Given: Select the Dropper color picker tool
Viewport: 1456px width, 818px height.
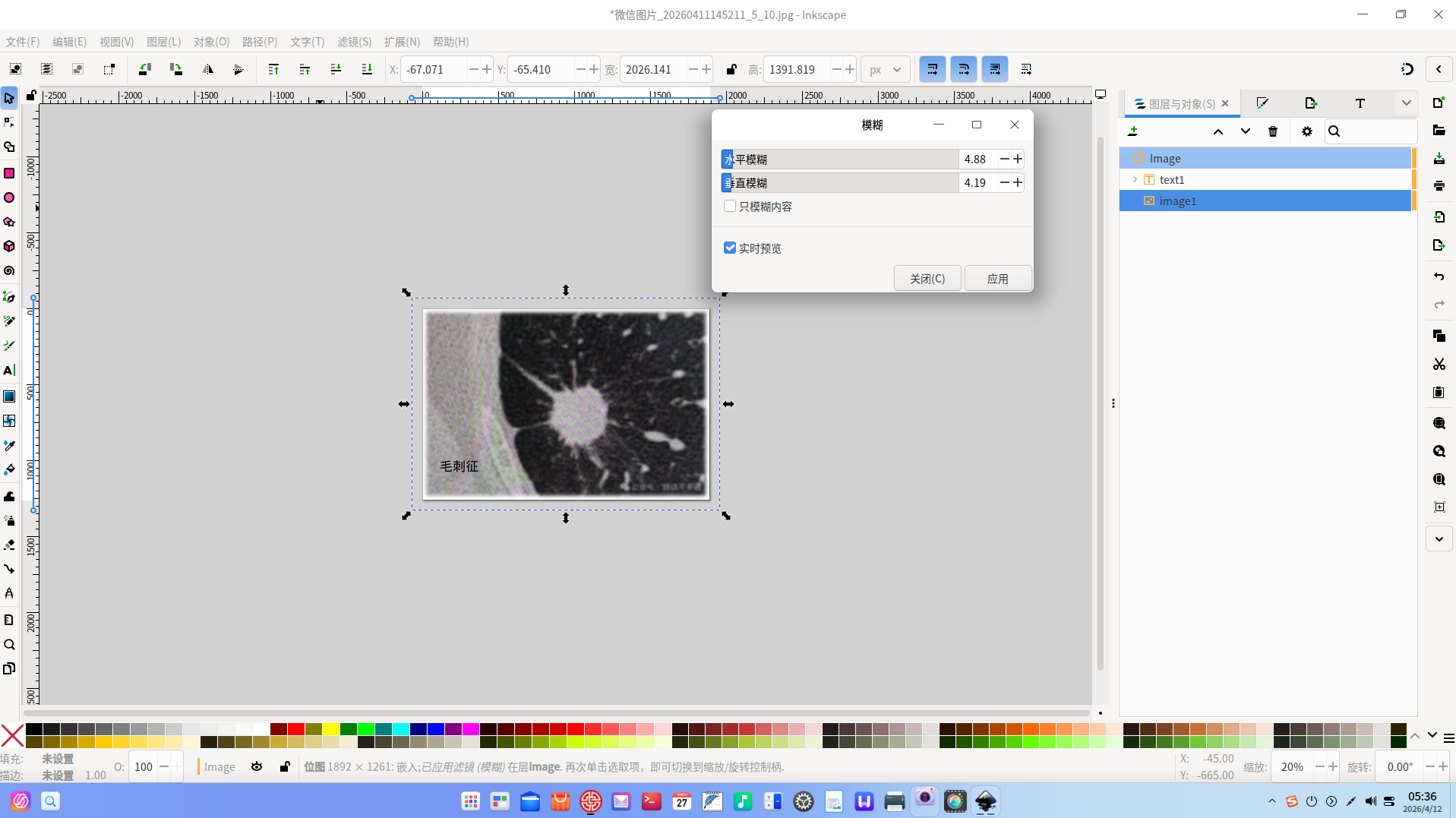Looking at the screenshot, I should (9, 445).
